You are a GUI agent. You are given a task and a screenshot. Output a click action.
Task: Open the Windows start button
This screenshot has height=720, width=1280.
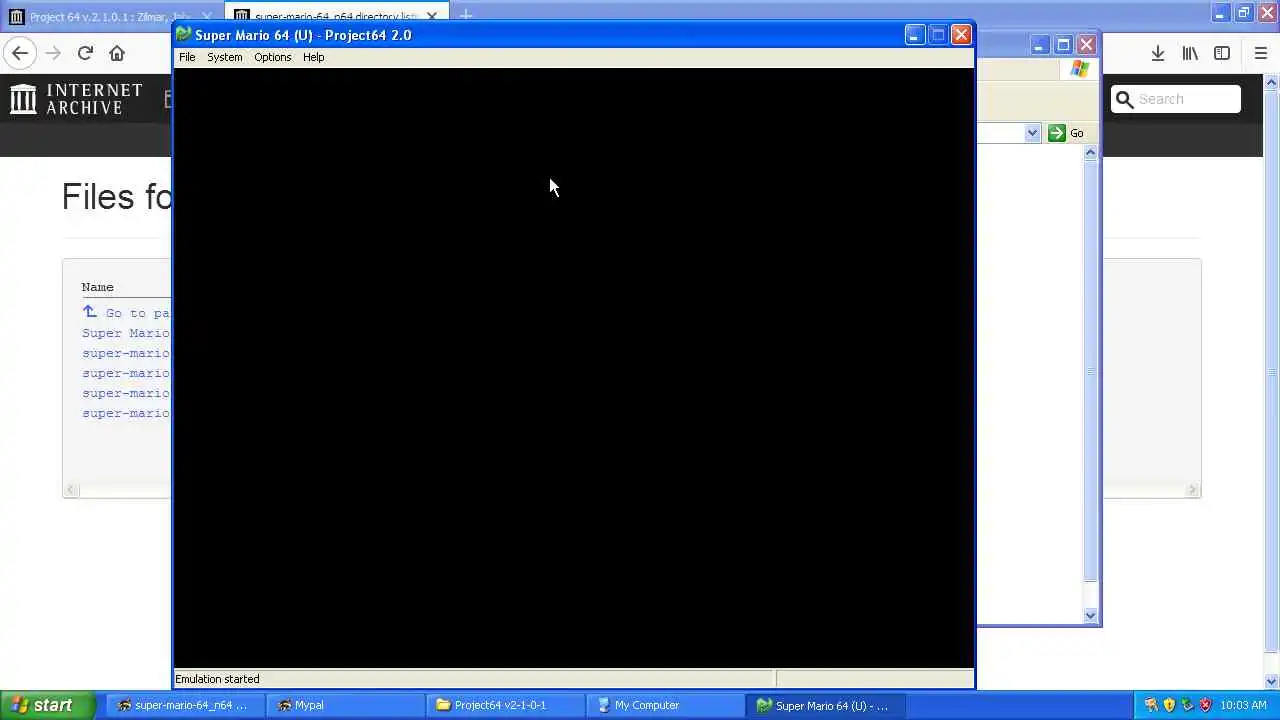pyautogui.click(x=46, y=705)
